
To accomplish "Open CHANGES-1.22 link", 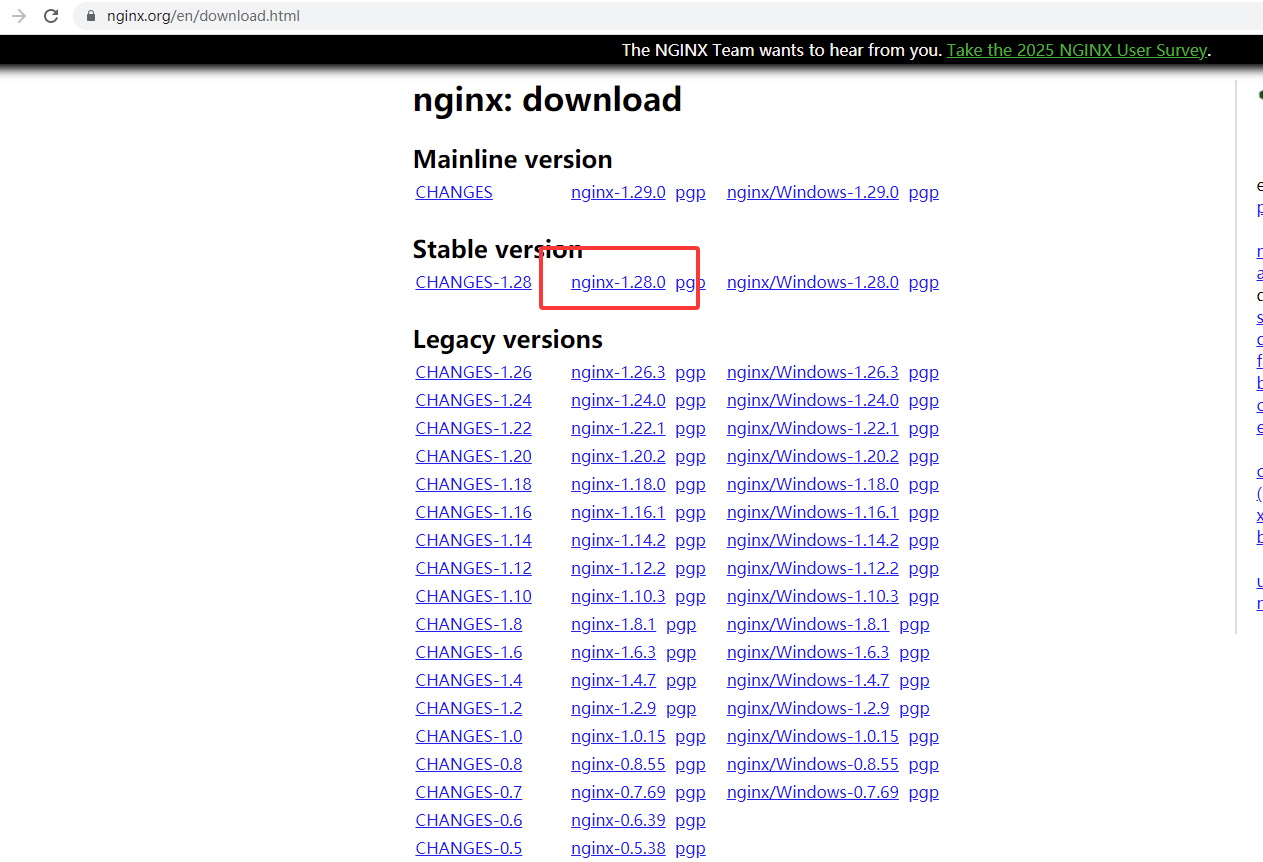I will tap(474, 428).
